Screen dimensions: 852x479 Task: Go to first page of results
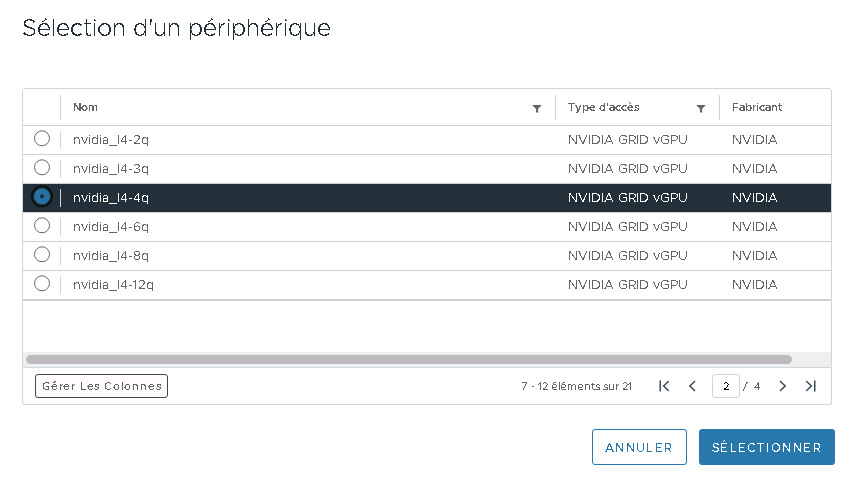(664, 386)
